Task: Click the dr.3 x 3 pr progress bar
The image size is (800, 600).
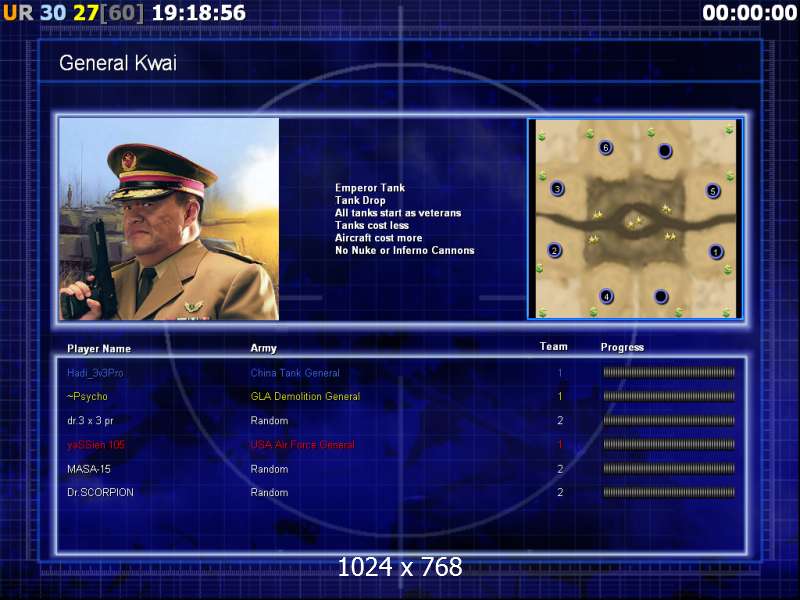Action: [669, 420]
